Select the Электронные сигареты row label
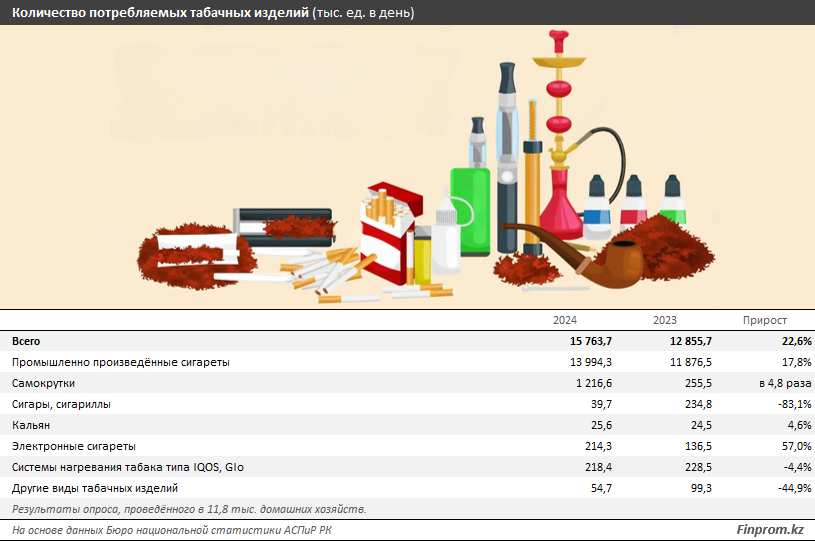This screenshot has width=815, height=541. pyautogui.click(x=73, y=446)
